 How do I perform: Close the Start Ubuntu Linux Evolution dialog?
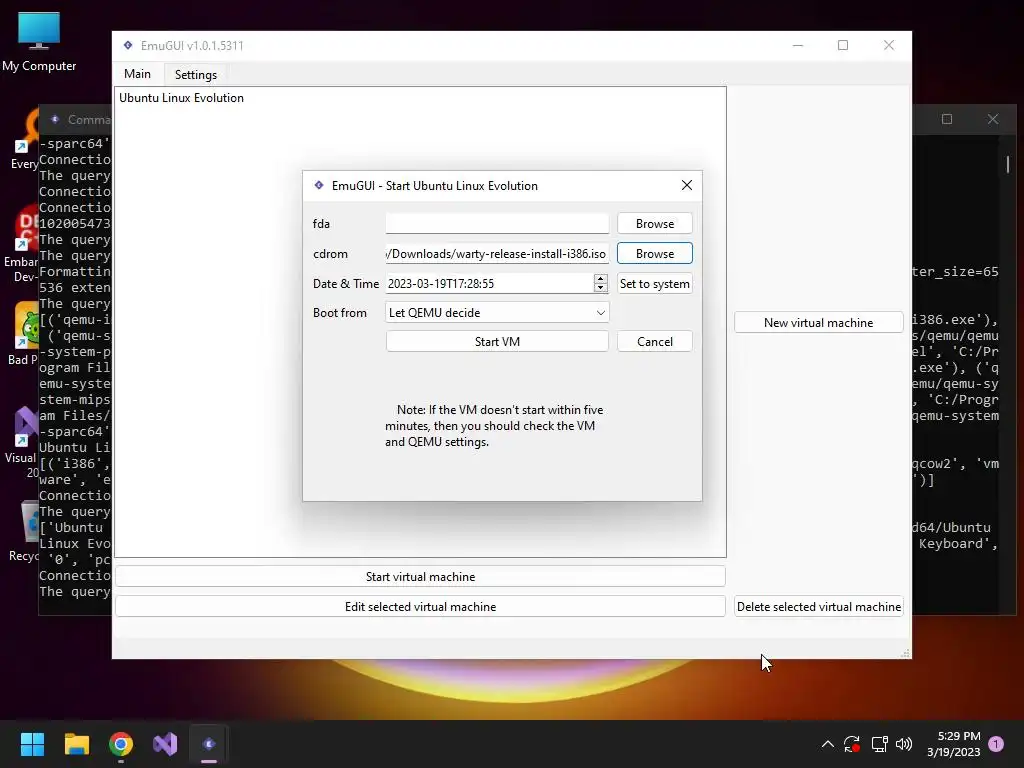686,185
